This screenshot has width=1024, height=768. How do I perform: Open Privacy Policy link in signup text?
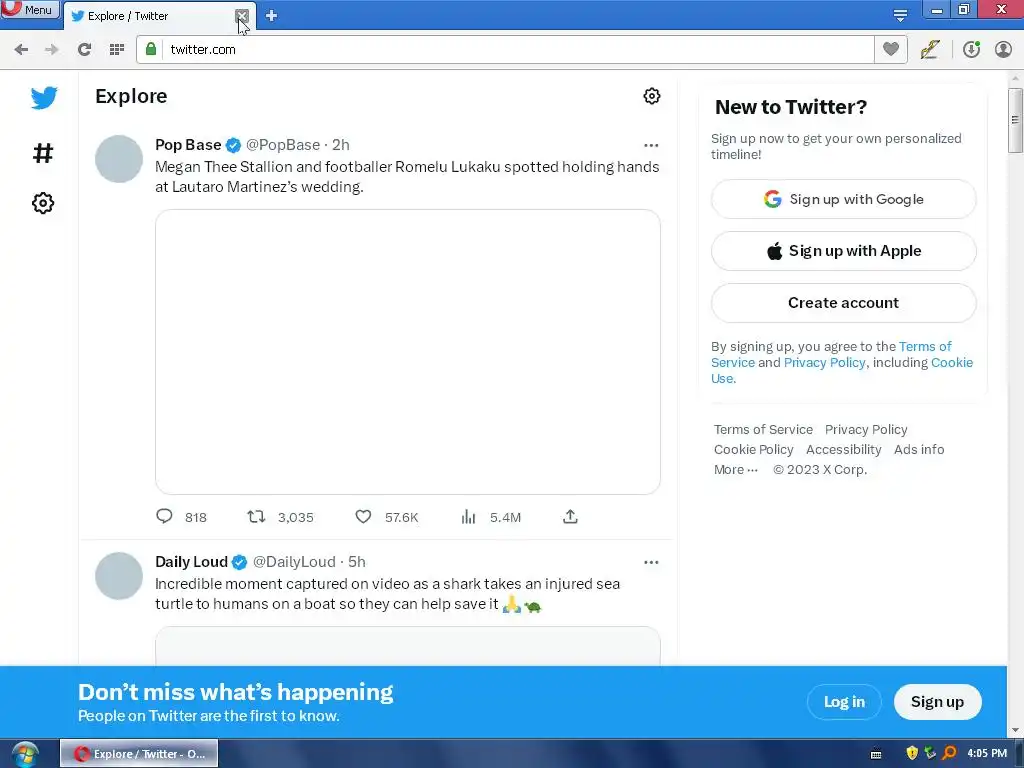pos(824,362)
